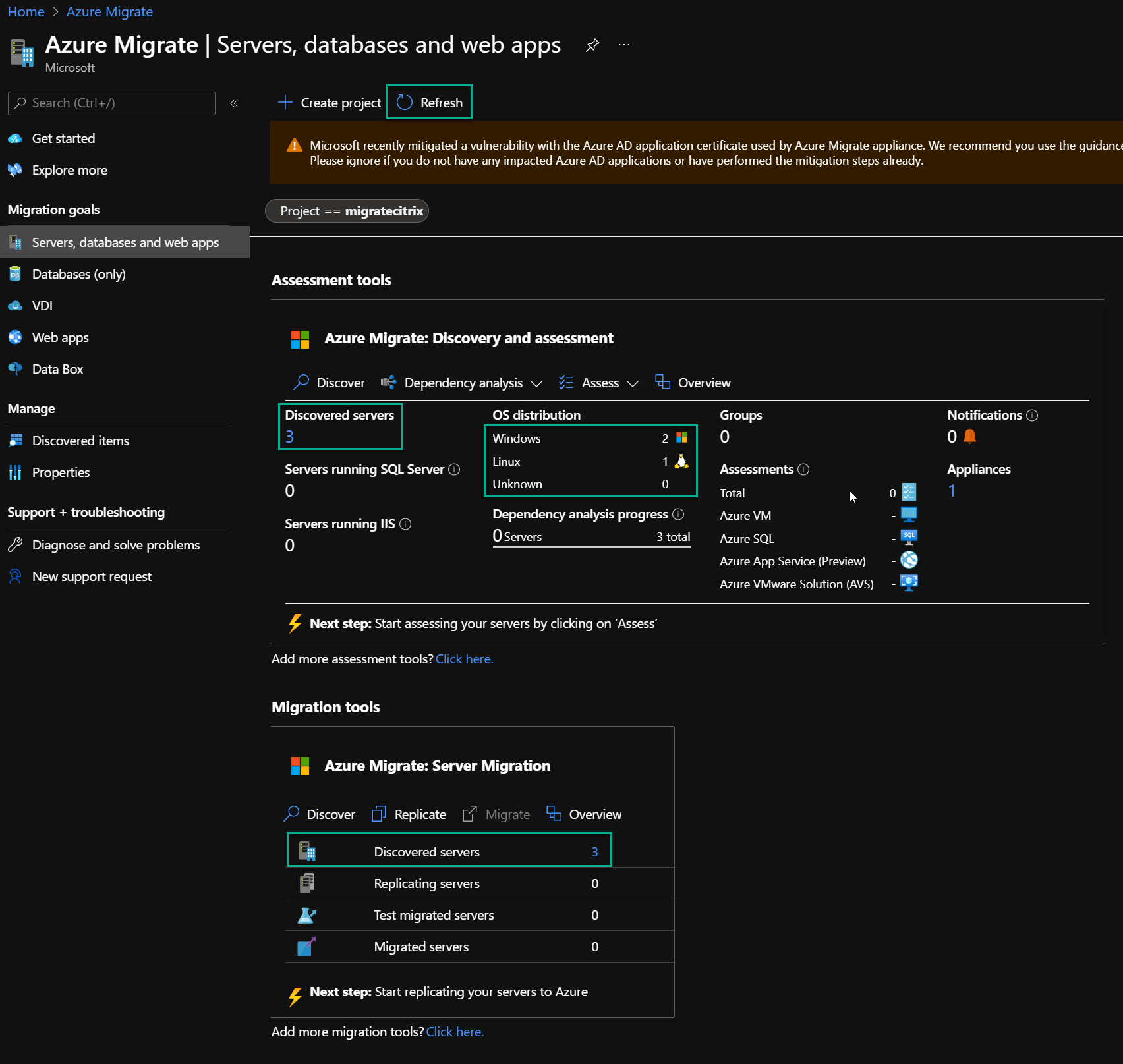1123x1064 pixels.
Task: Open the ellipsis more options menu
Action: tap(624, 45)
